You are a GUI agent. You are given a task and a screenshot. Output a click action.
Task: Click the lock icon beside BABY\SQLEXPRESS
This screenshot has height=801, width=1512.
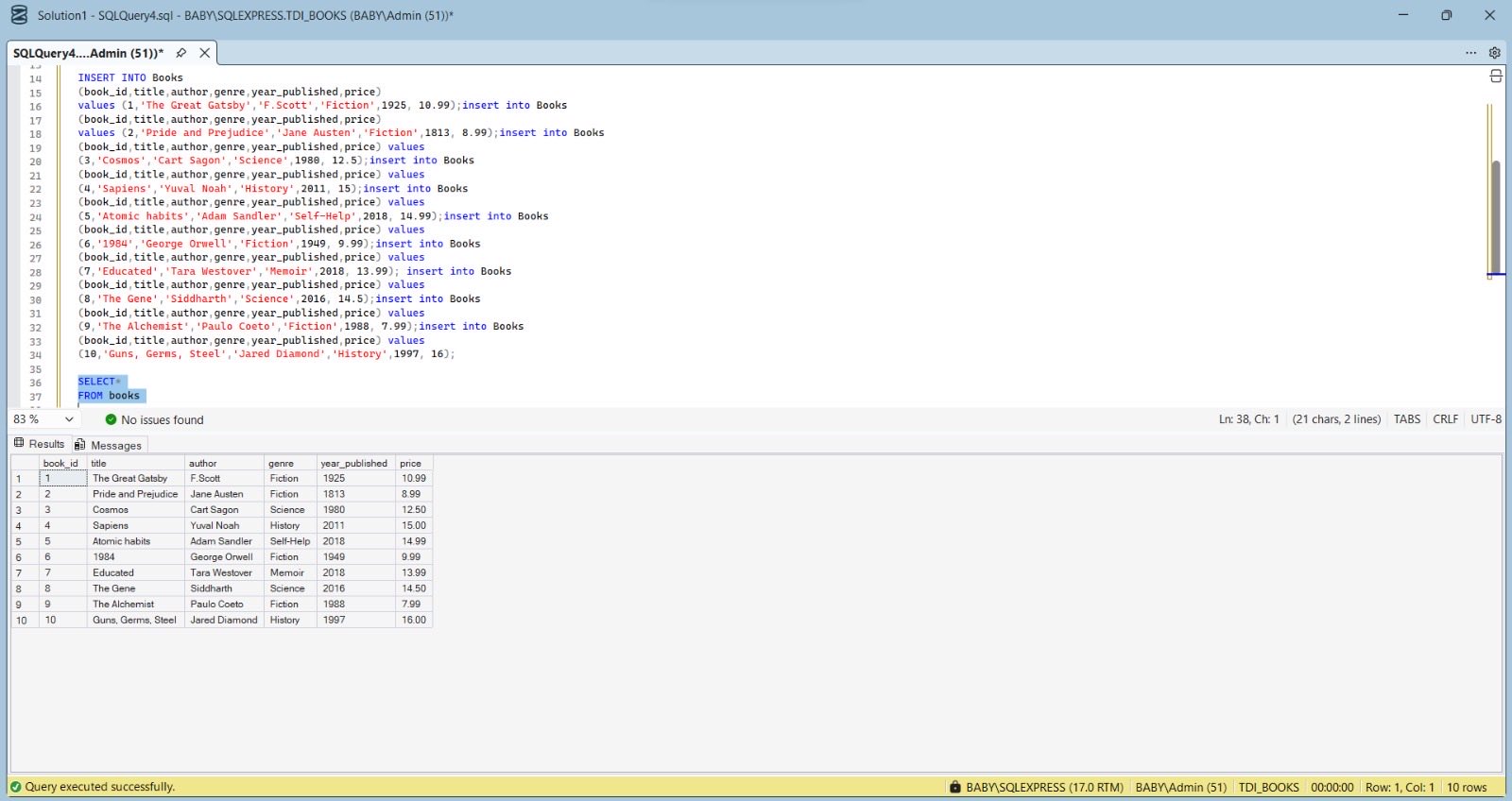955,787
